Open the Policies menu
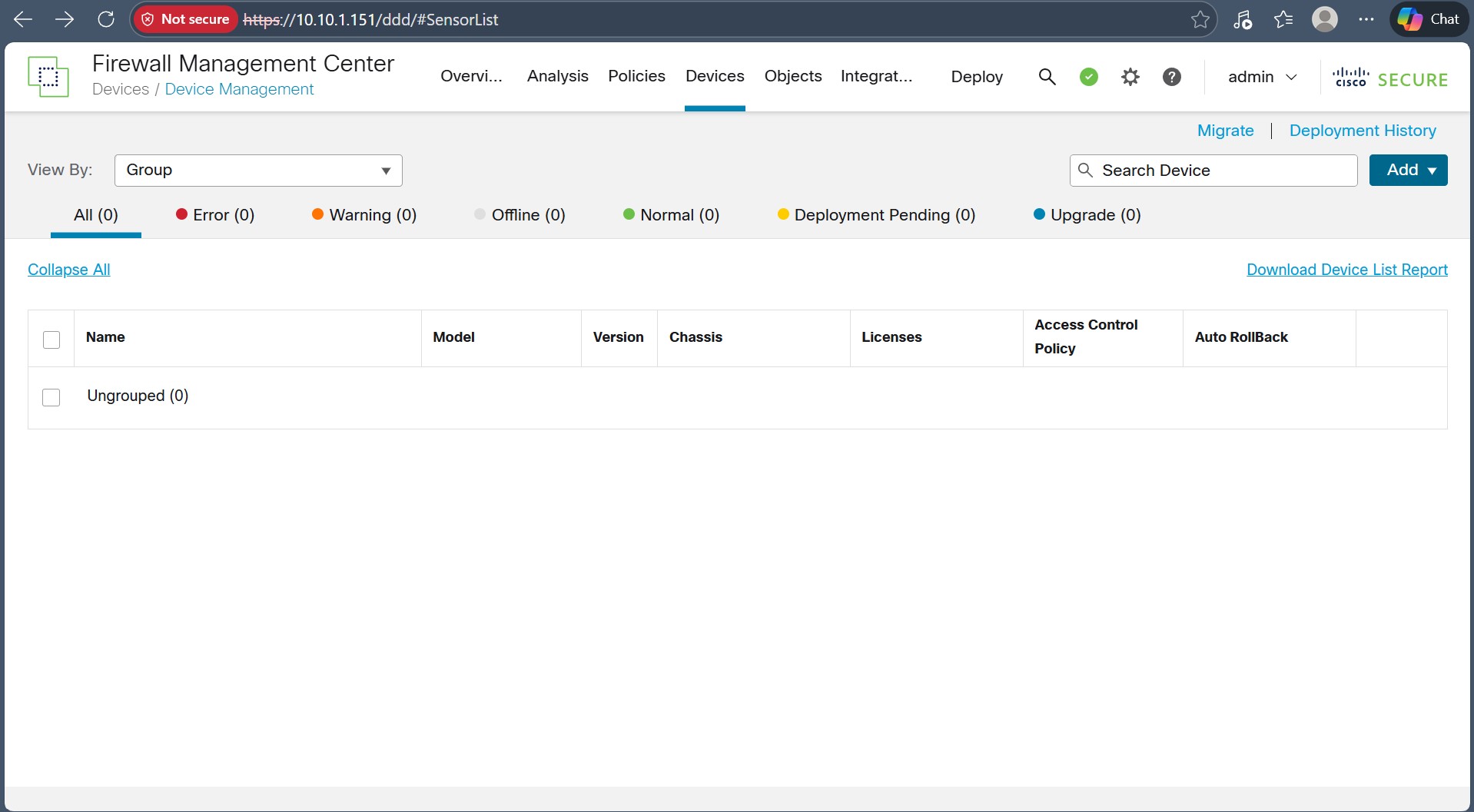Viewport: 1474px width, 812px height. coord(636,76)
